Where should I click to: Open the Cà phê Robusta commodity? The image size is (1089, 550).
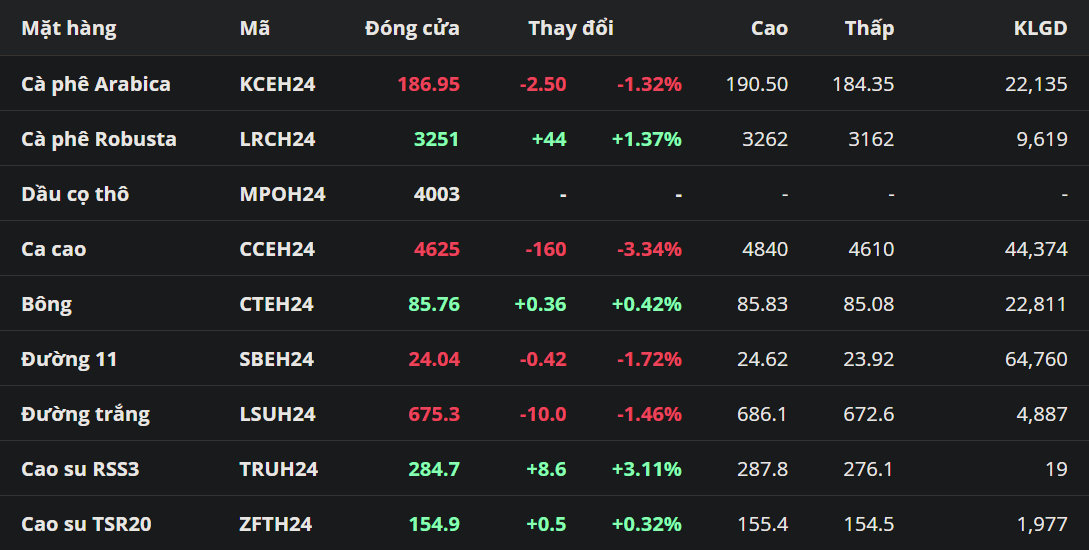tap(99, 139)
